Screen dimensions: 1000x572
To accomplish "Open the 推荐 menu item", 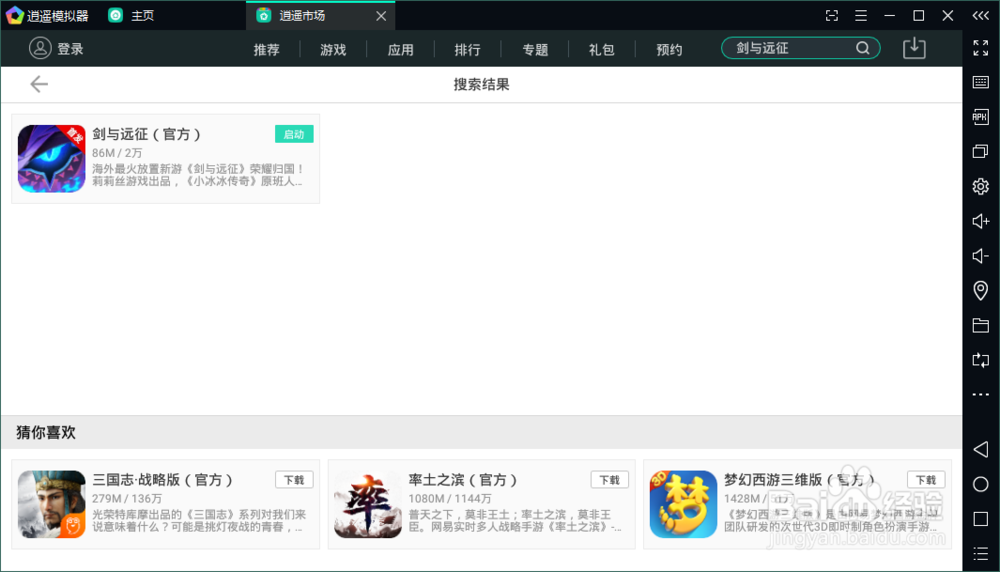I will (266, 49).
